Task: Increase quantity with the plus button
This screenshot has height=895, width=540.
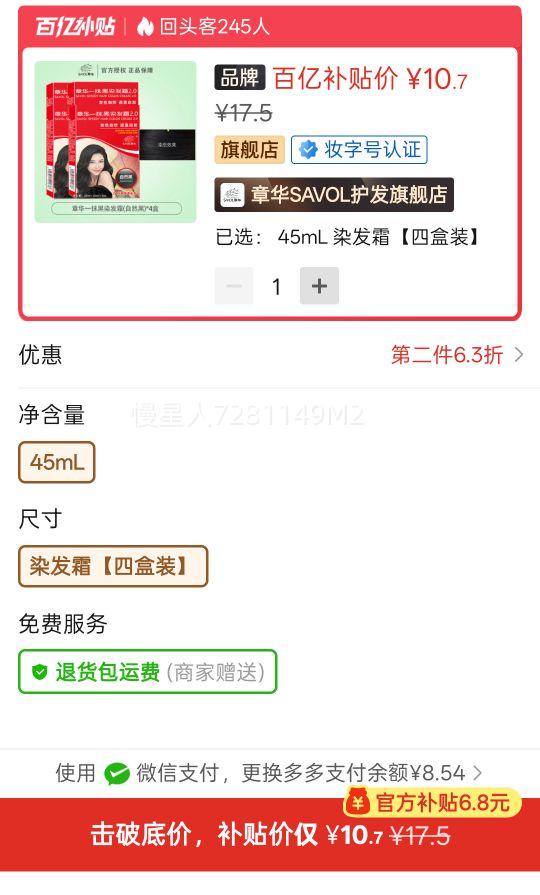Action: click(319, 285)
